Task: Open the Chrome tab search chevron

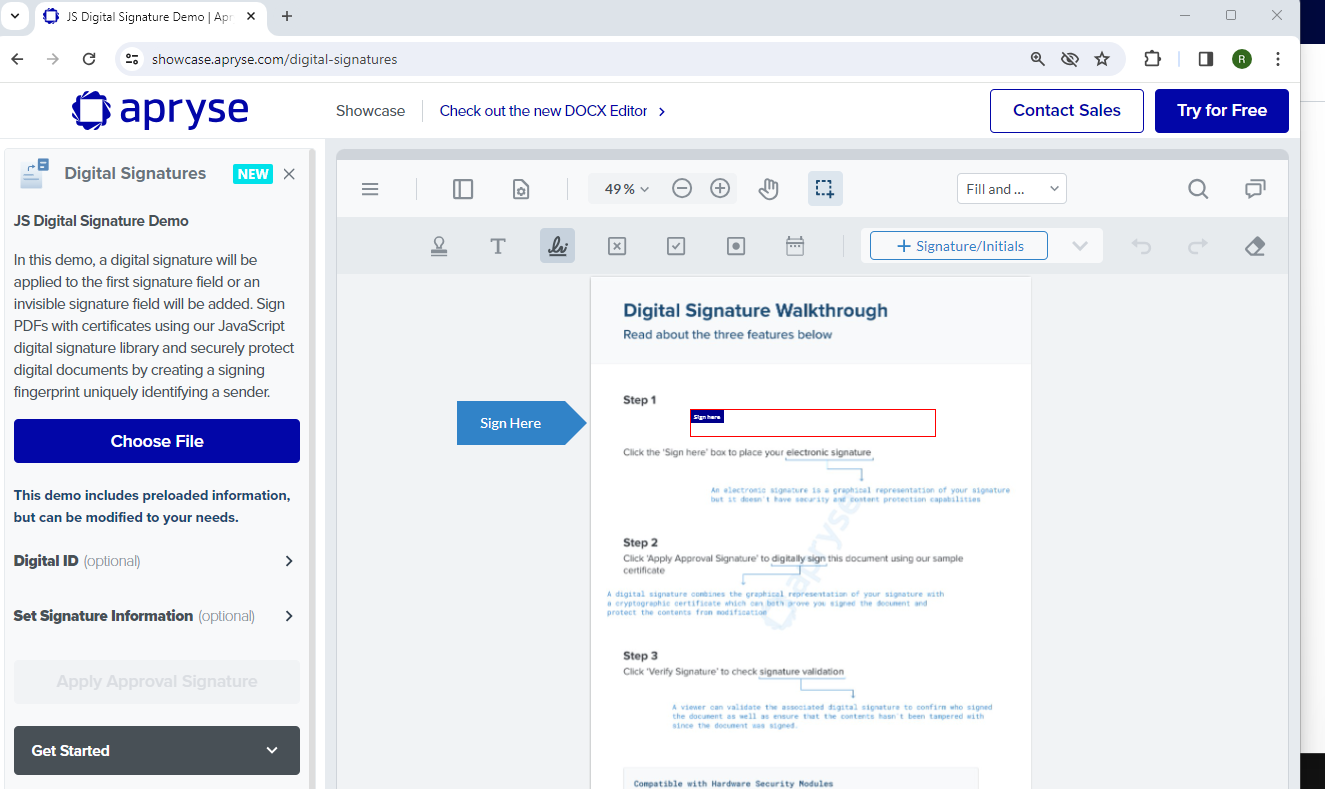Action: [x=15, y=16]
